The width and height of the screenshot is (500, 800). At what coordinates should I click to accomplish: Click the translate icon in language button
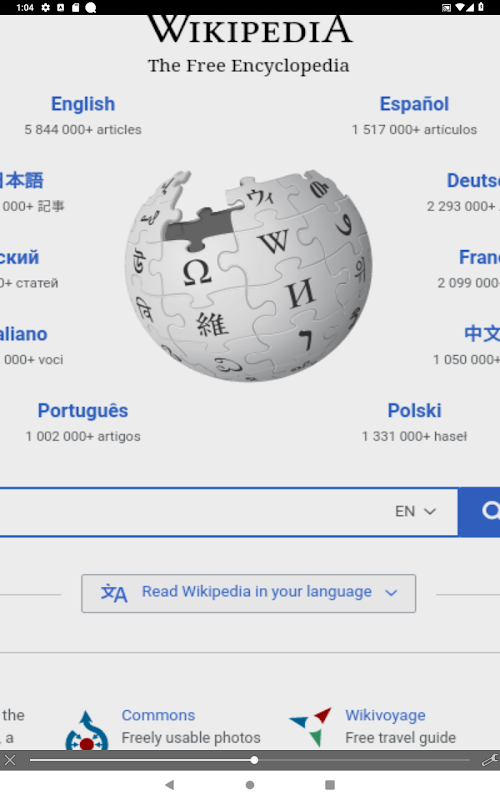click(x=114, y=593)
